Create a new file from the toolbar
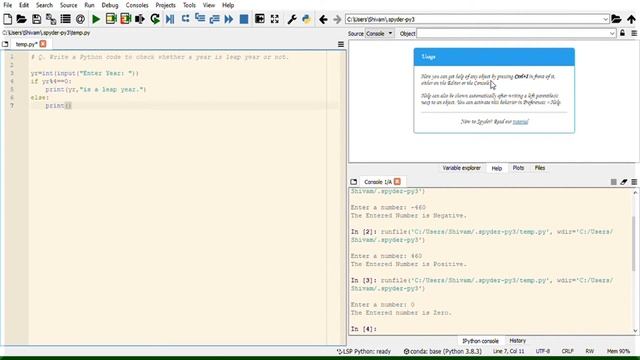This screenshot has height=360, width=640. click(7, 19)
